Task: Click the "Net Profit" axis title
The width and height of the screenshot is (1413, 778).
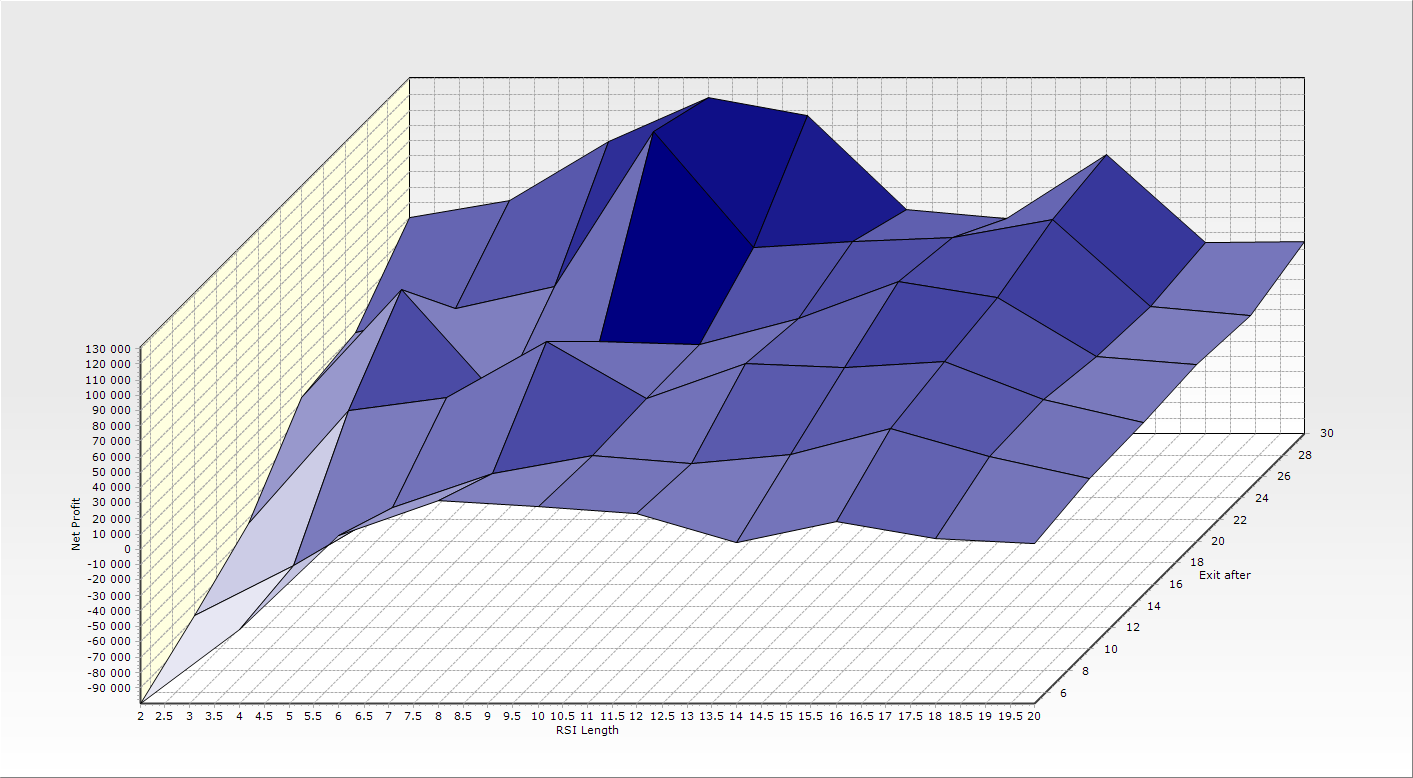Action: pos(76,524)
